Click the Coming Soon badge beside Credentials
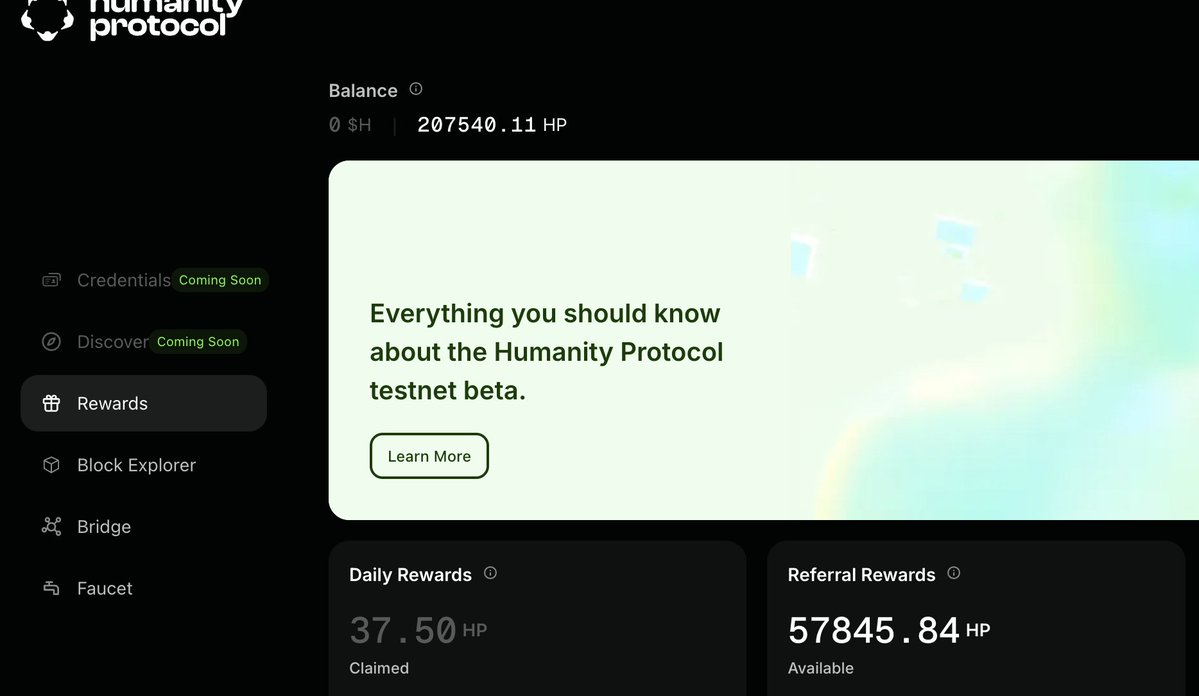This screenshot has width=1199, height=696. coord(220,280)
